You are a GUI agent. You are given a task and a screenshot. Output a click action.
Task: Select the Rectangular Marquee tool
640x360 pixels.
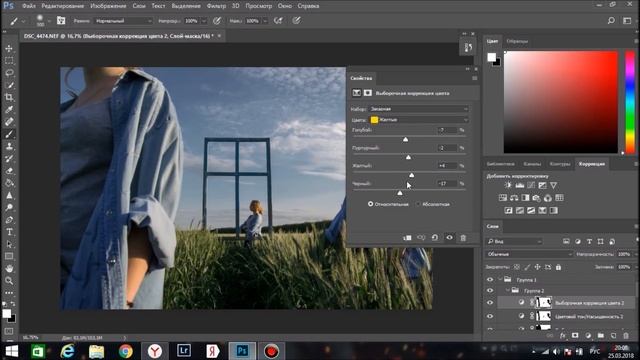tap(9, 61)
